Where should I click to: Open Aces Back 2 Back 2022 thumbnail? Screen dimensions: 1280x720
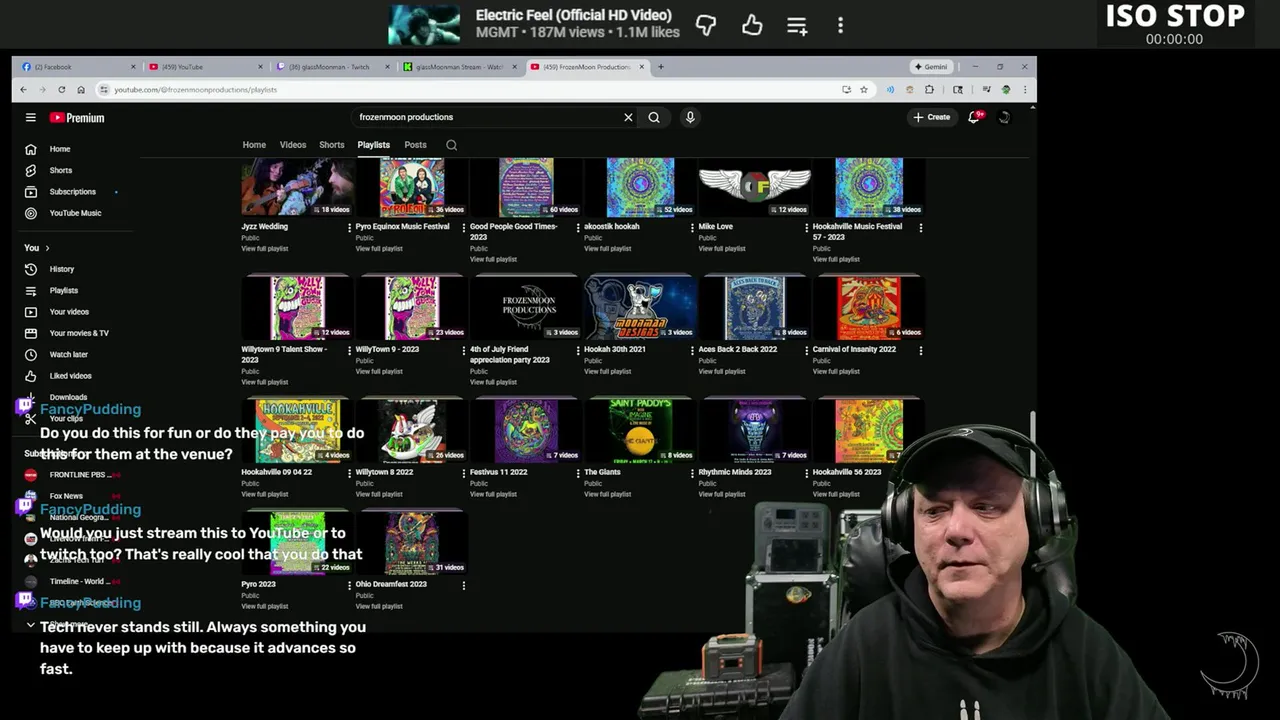[x=754, y=309]
